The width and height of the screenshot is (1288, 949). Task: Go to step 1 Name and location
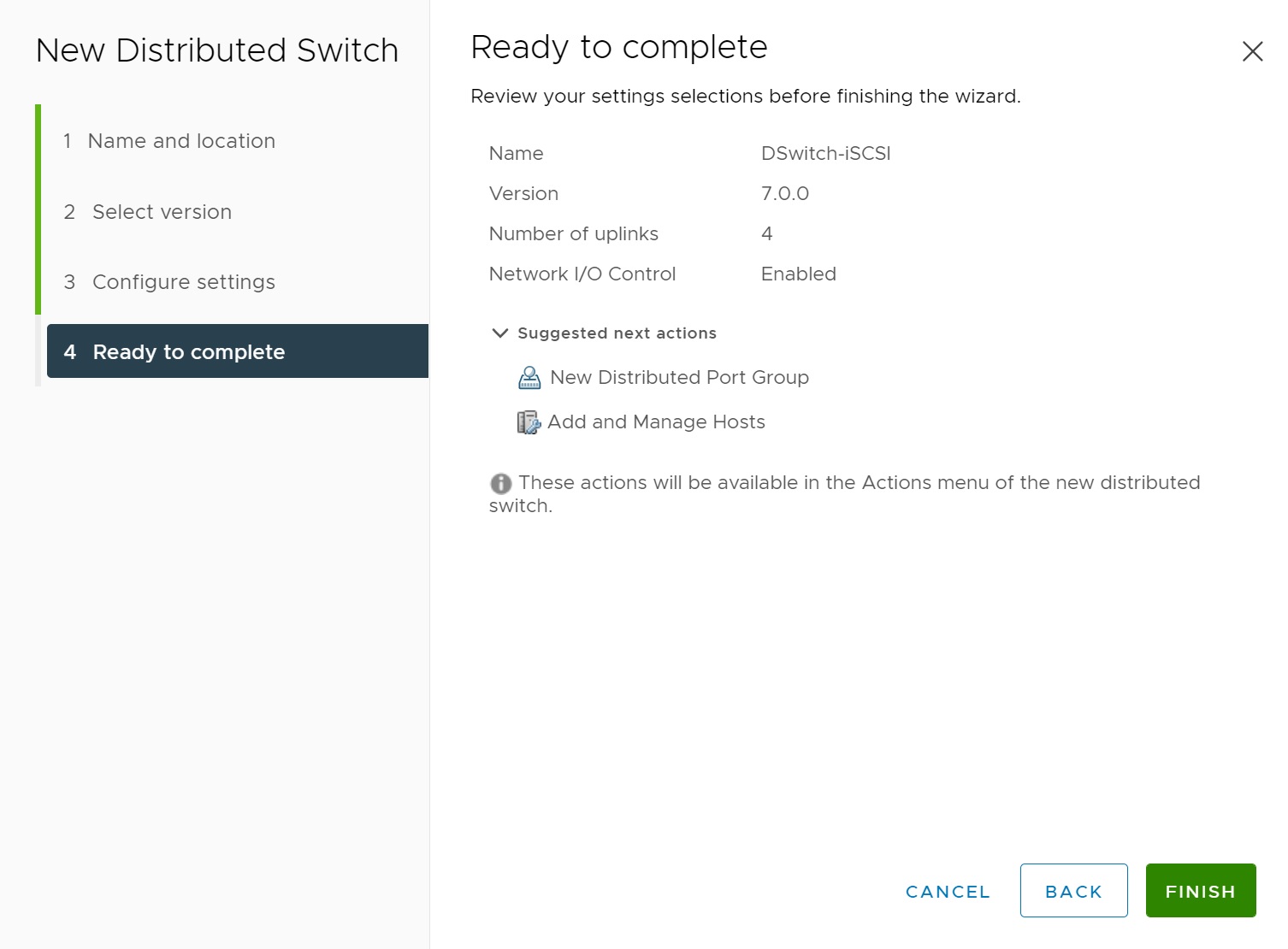pyautogui.click(x=181, y=141)
